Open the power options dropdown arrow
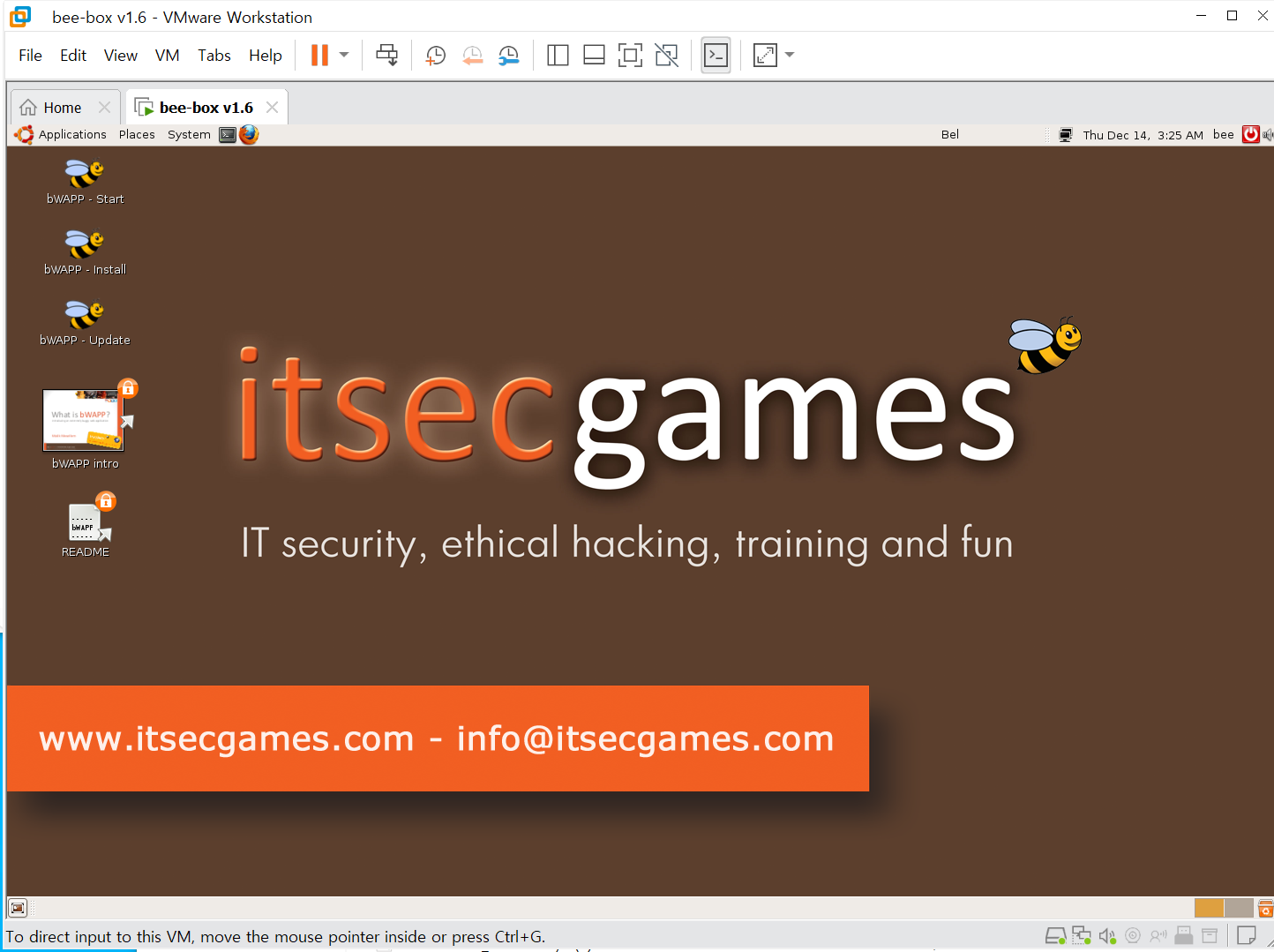The height and width of the screenshot is (952, 1274). [344, 55]
